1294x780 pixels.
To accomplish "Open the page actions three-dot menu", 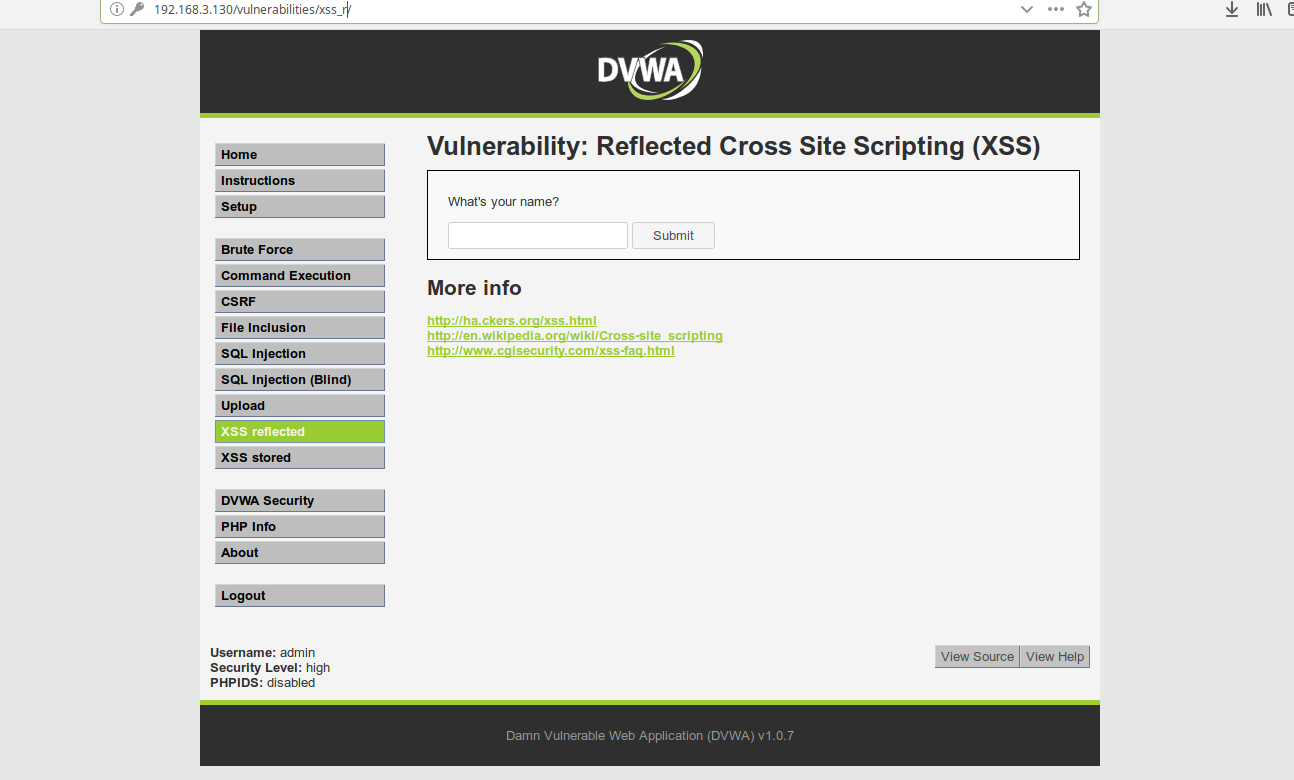I will pyautogui.click(x=1056, y=9).
